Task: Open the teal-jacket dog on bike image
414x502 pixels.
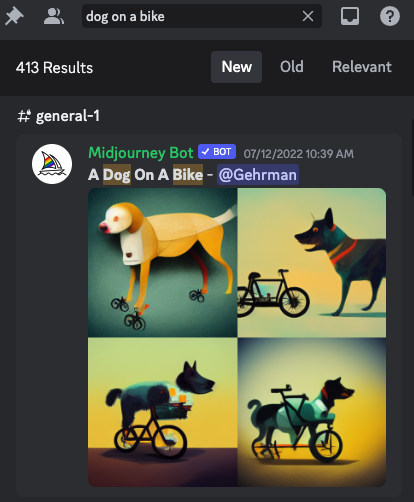Action: [312, 412]
